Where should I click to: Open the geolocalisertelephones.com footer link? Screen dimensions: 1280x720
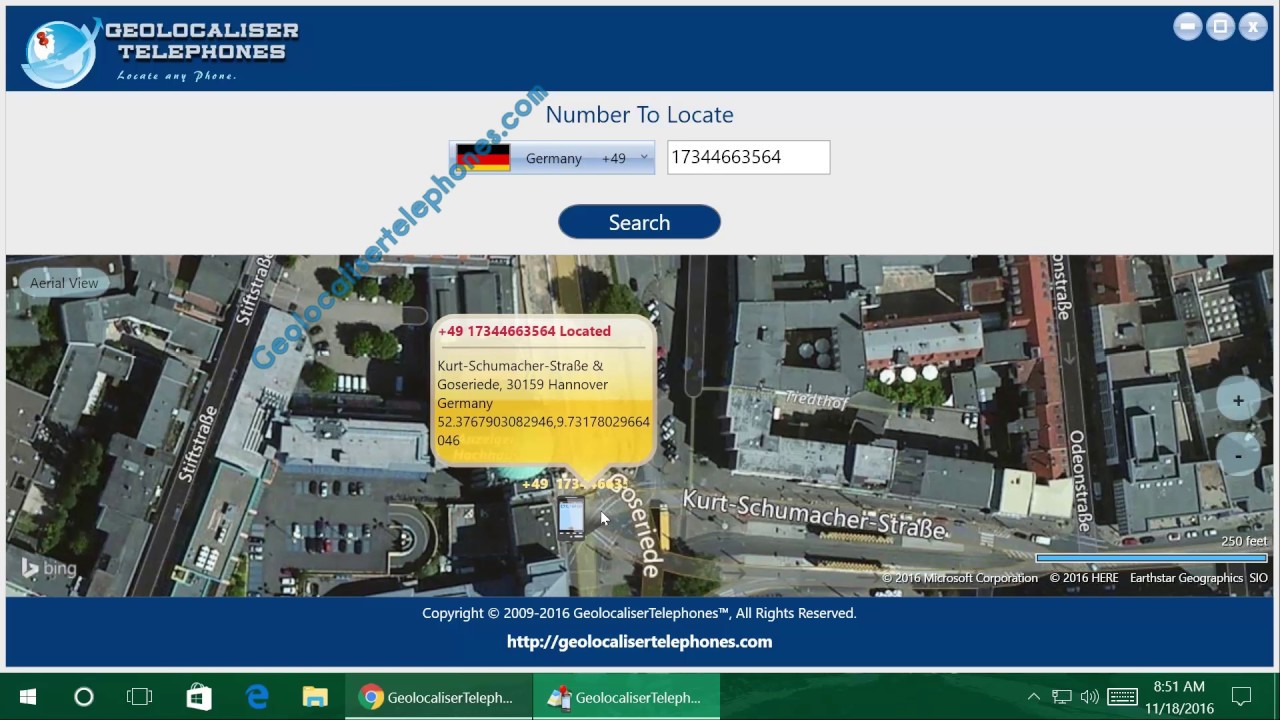coord(639,642)
